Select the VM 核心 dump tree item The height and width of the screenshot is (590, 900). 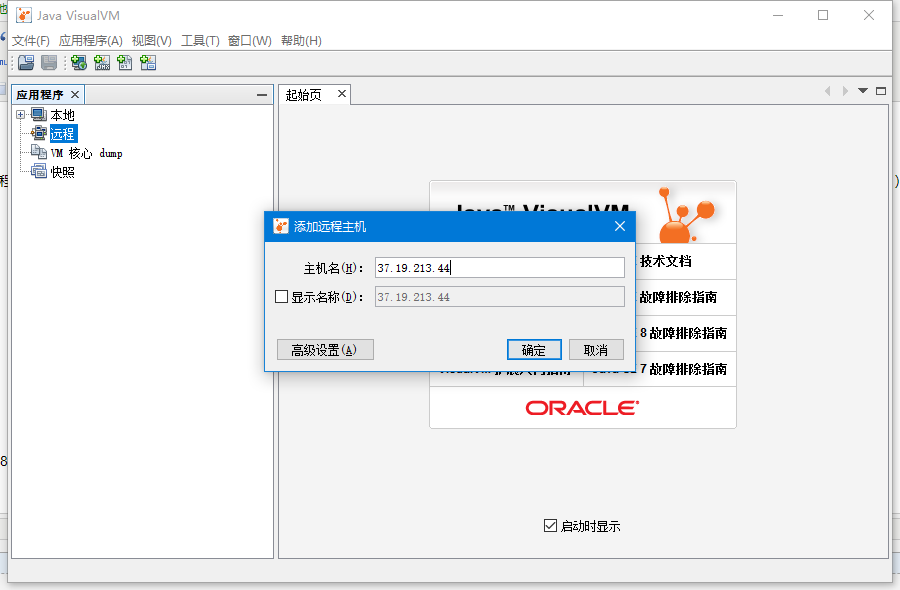pos(86,153)
